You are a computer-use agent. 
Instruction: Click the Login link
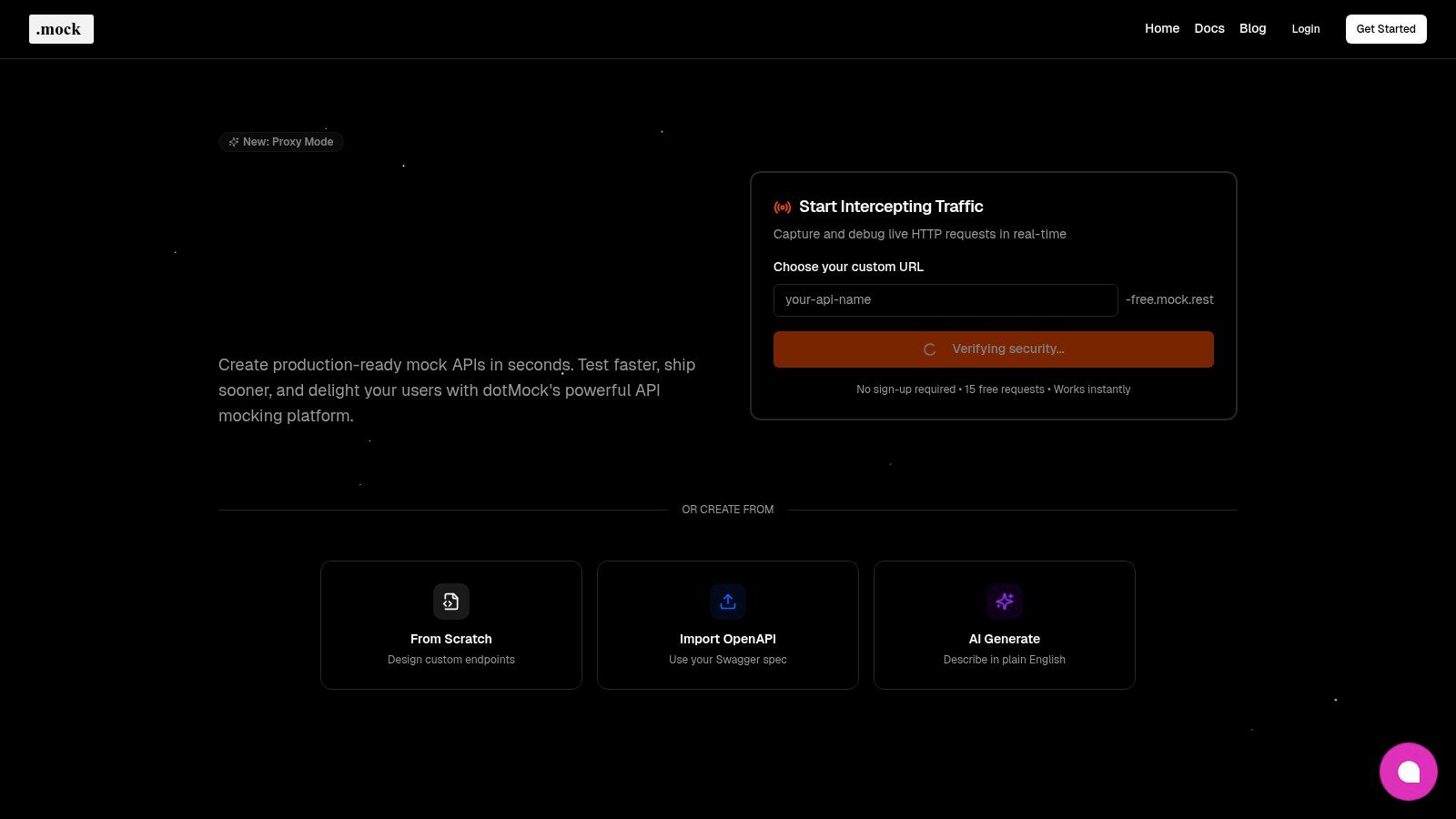pos(1306,28)
